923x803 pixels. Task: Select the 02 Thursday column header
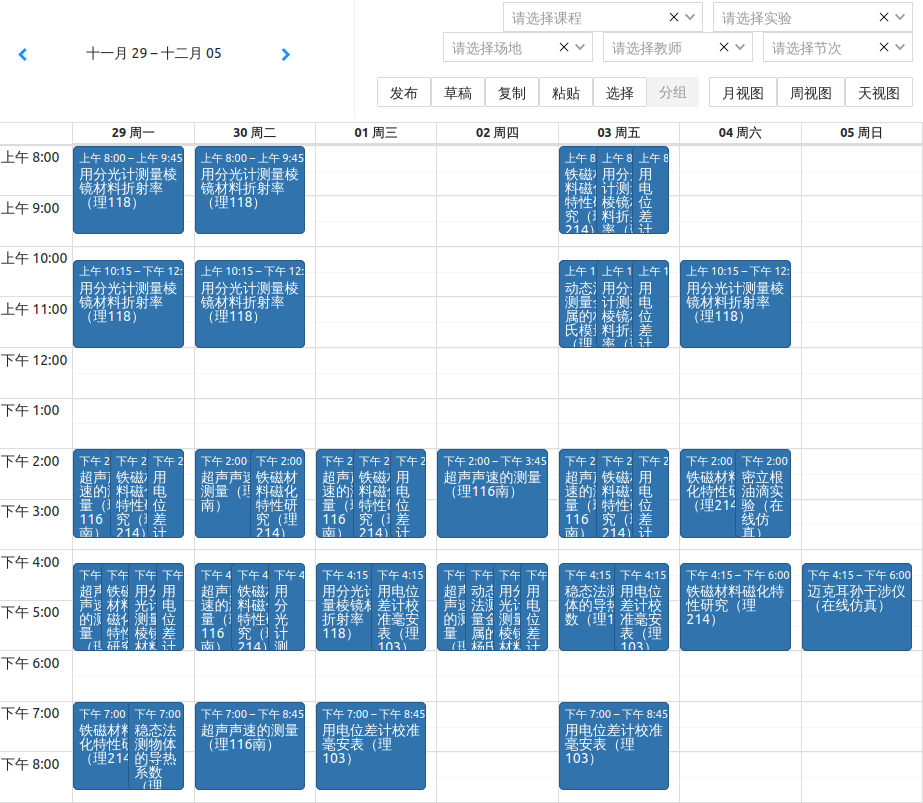tap(497, 132)
